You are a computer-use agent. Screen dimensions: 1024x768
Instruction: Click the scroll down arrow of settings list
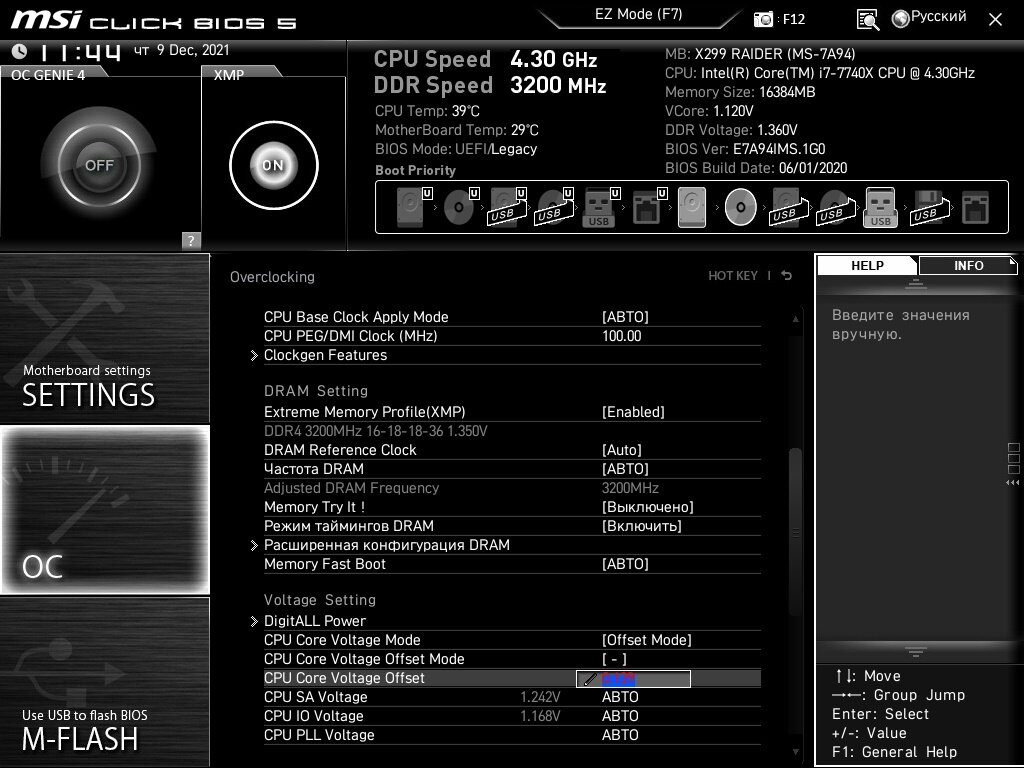pyautogui.click(x=795, y=752)
